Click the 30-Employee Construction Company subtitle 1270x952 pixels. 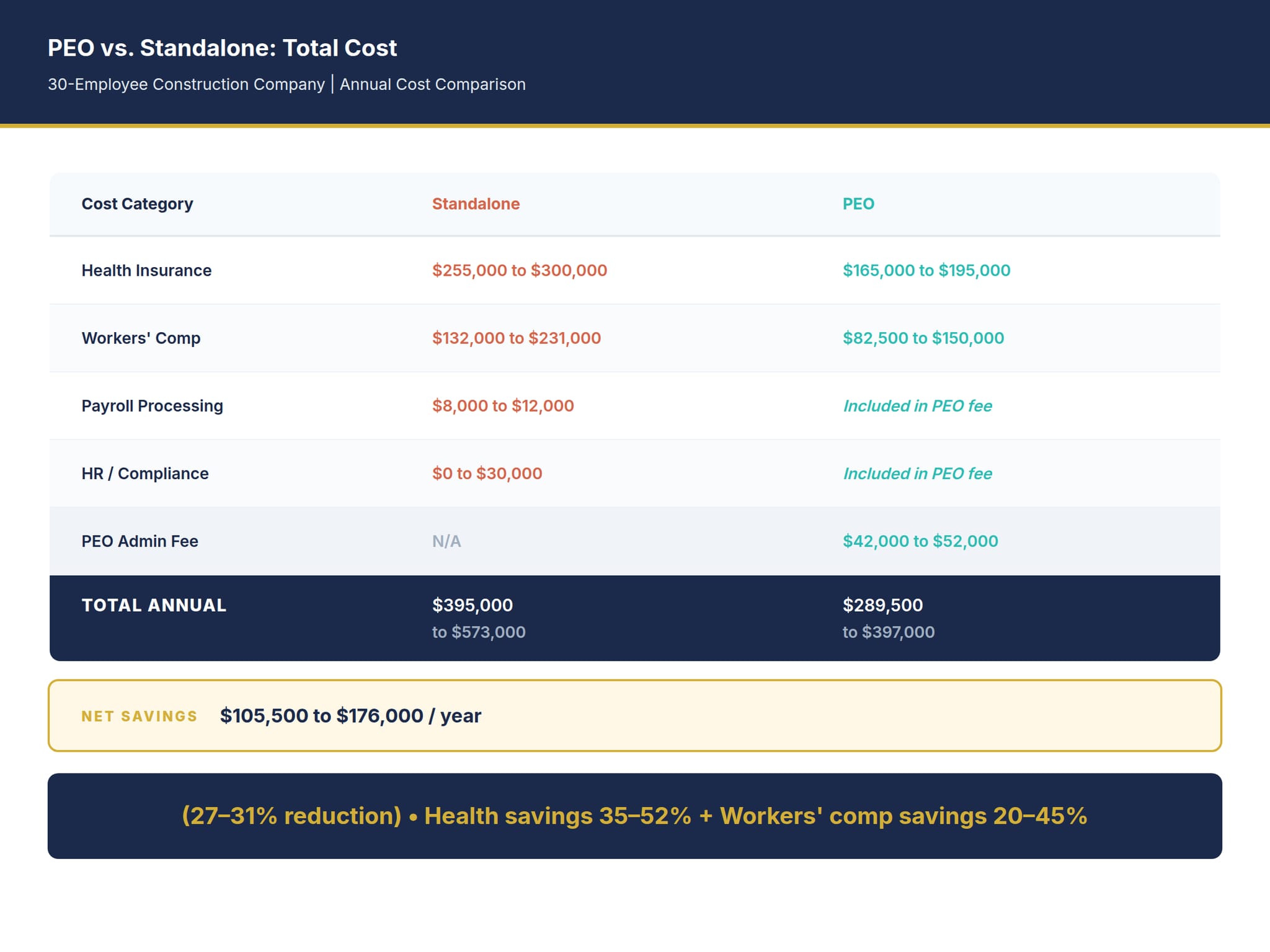[286, 84]
